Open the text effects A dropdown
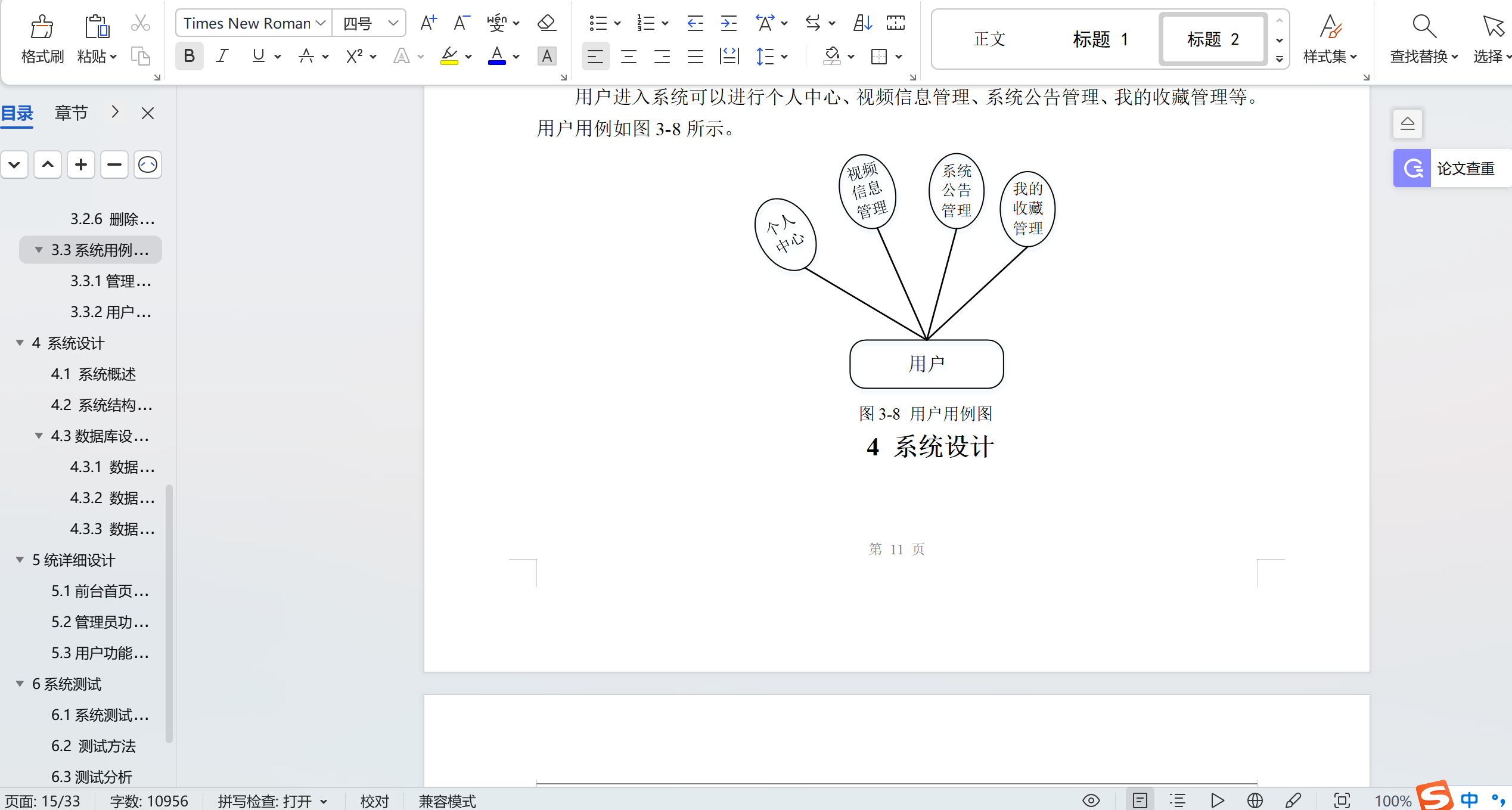 pos(421,57)
